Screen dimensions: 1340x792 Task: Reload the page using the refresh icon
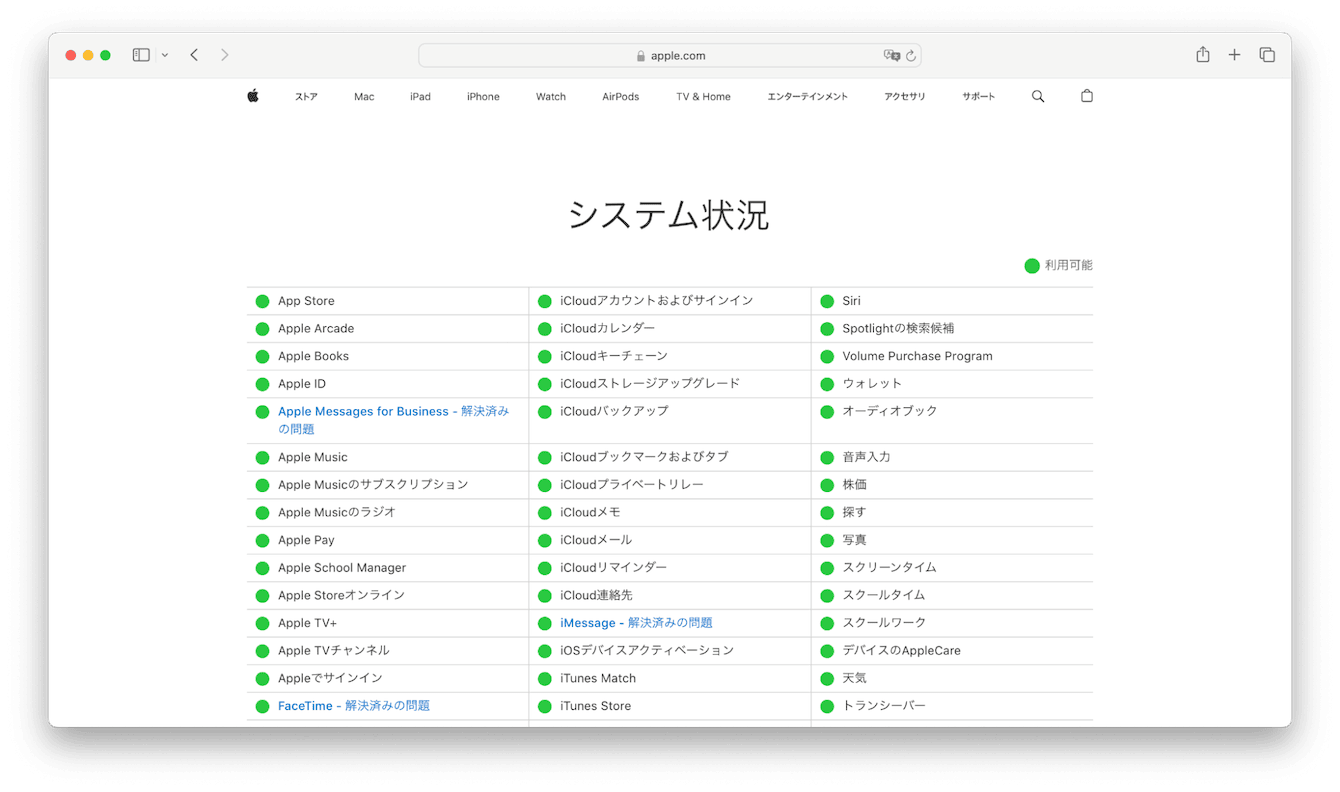(x=911, y=56)
